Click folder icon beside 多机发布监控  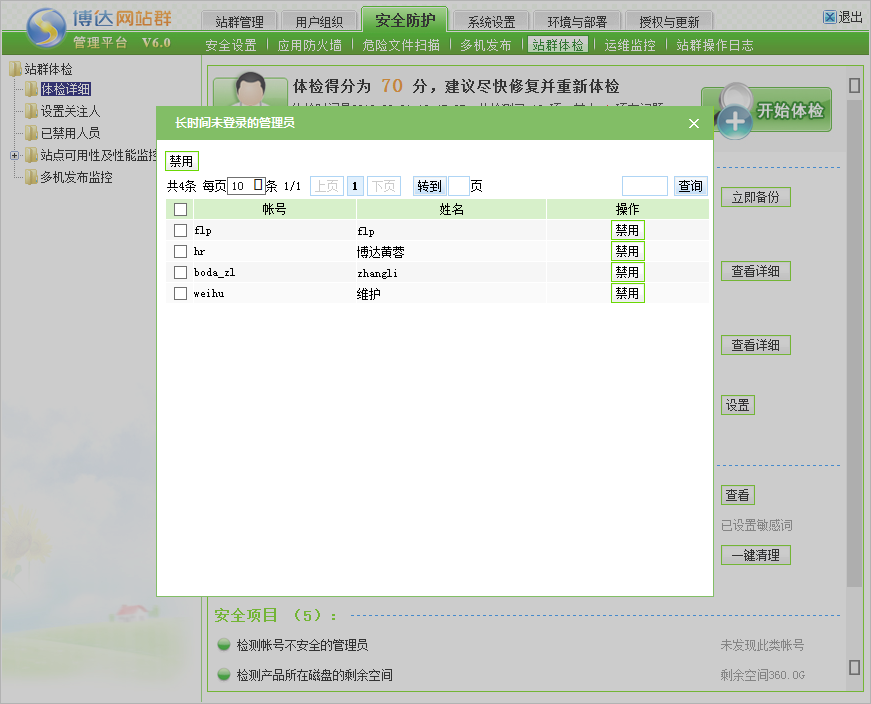coord(32,177)
